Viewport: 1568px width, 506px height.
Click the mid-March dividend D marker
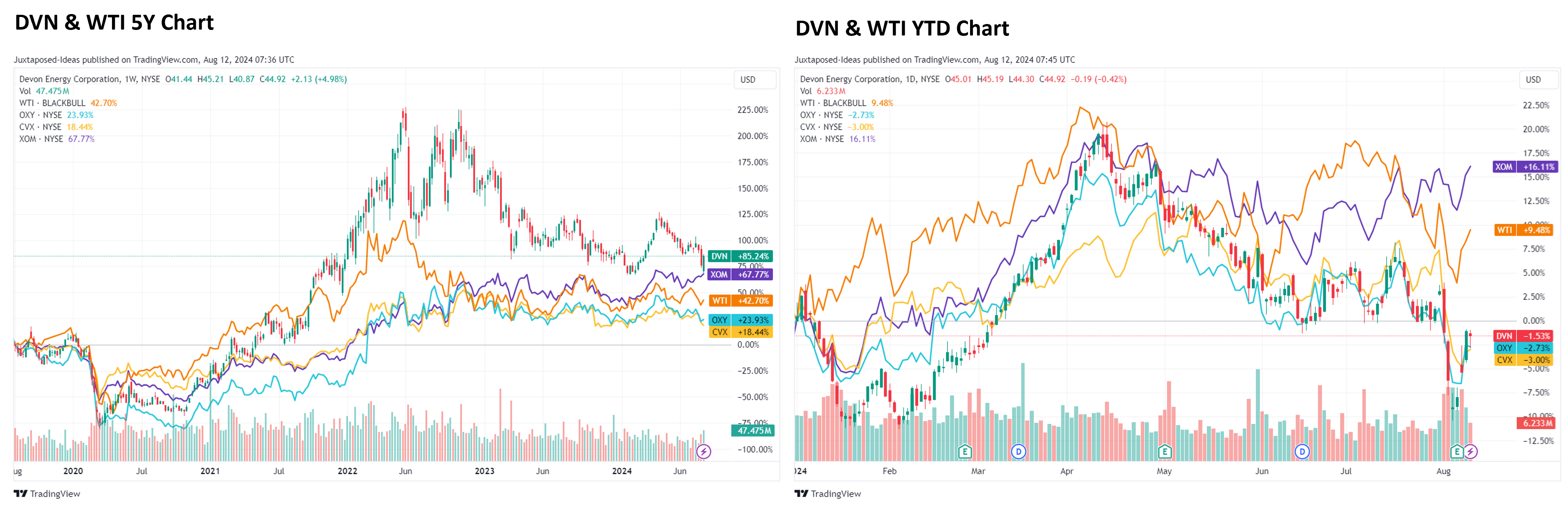point(1018,452)
